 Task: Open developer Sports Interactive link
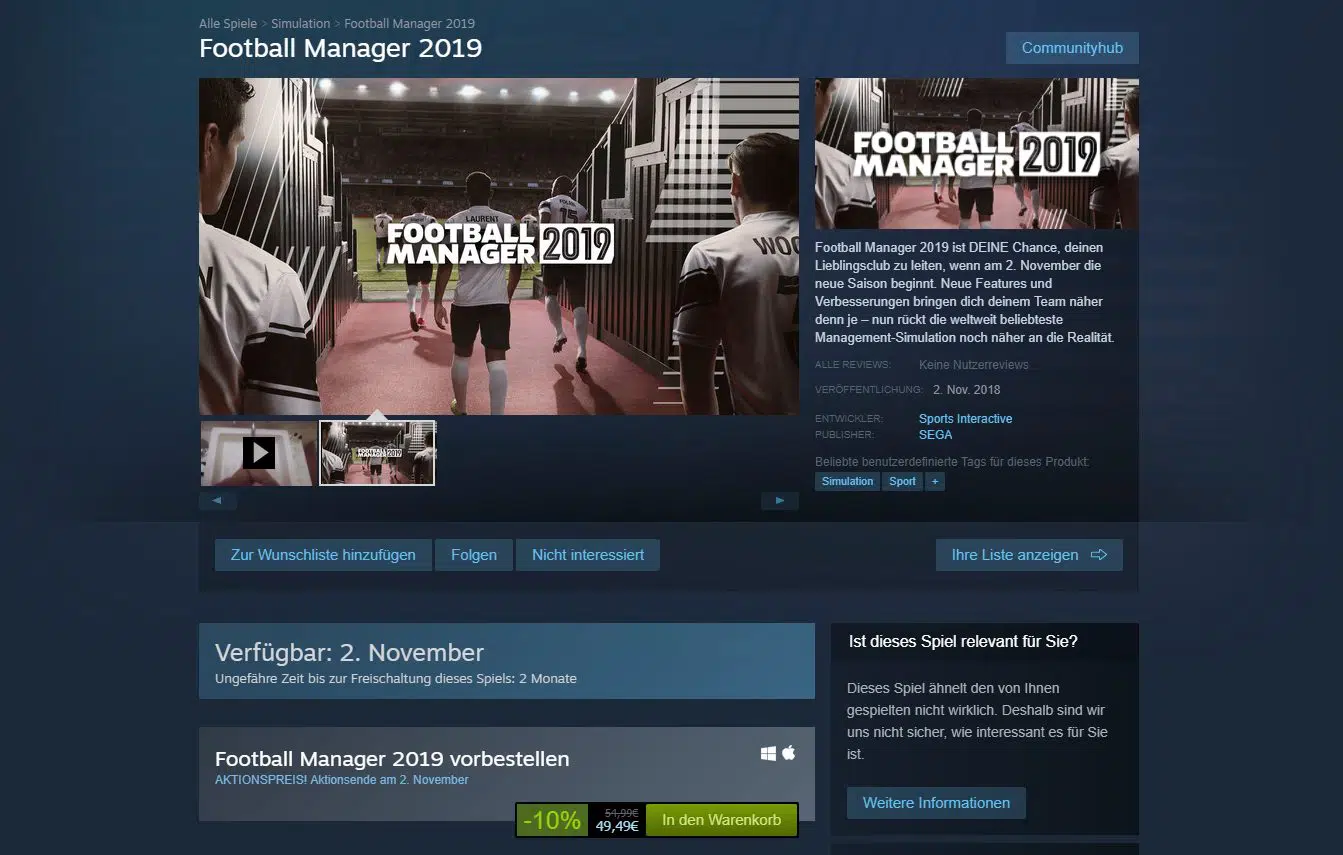(x=965, y=419)
